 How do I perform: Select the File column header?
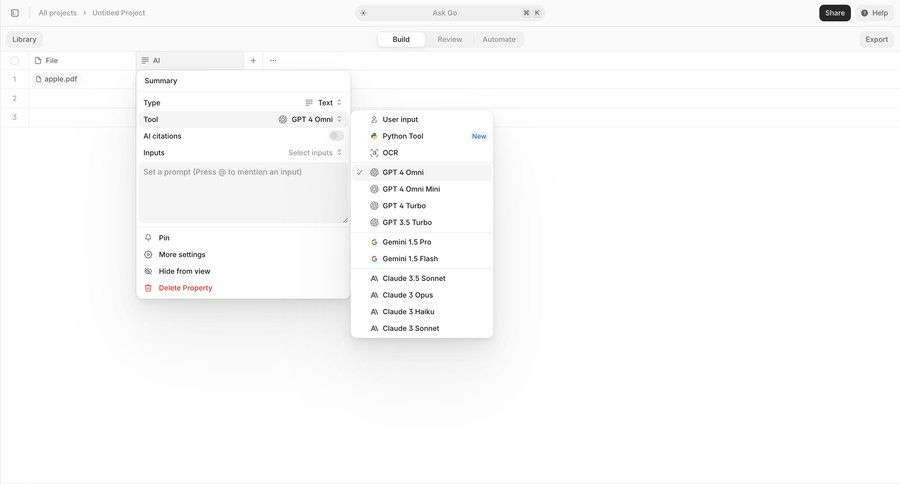(82, 60)
